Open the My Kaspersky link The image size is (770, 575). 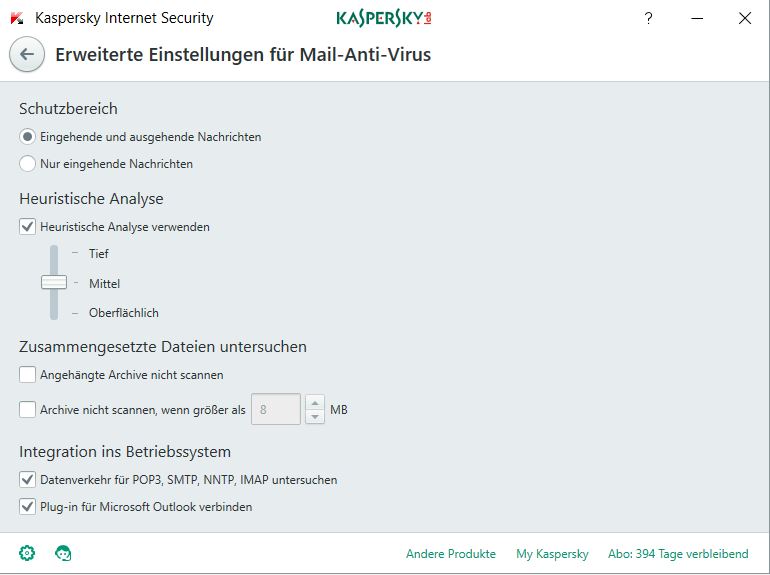pos(552,554)
